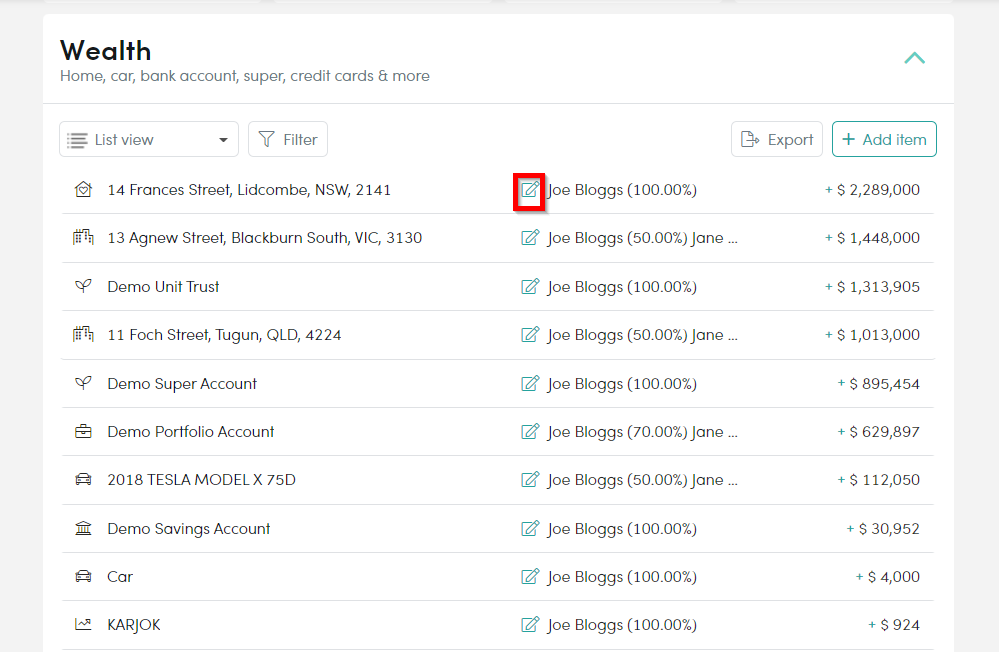Image resolution: width=999 pixels, height=652 pixels.
Task: Click the $ 629,897 value
Action: (884, 431)
